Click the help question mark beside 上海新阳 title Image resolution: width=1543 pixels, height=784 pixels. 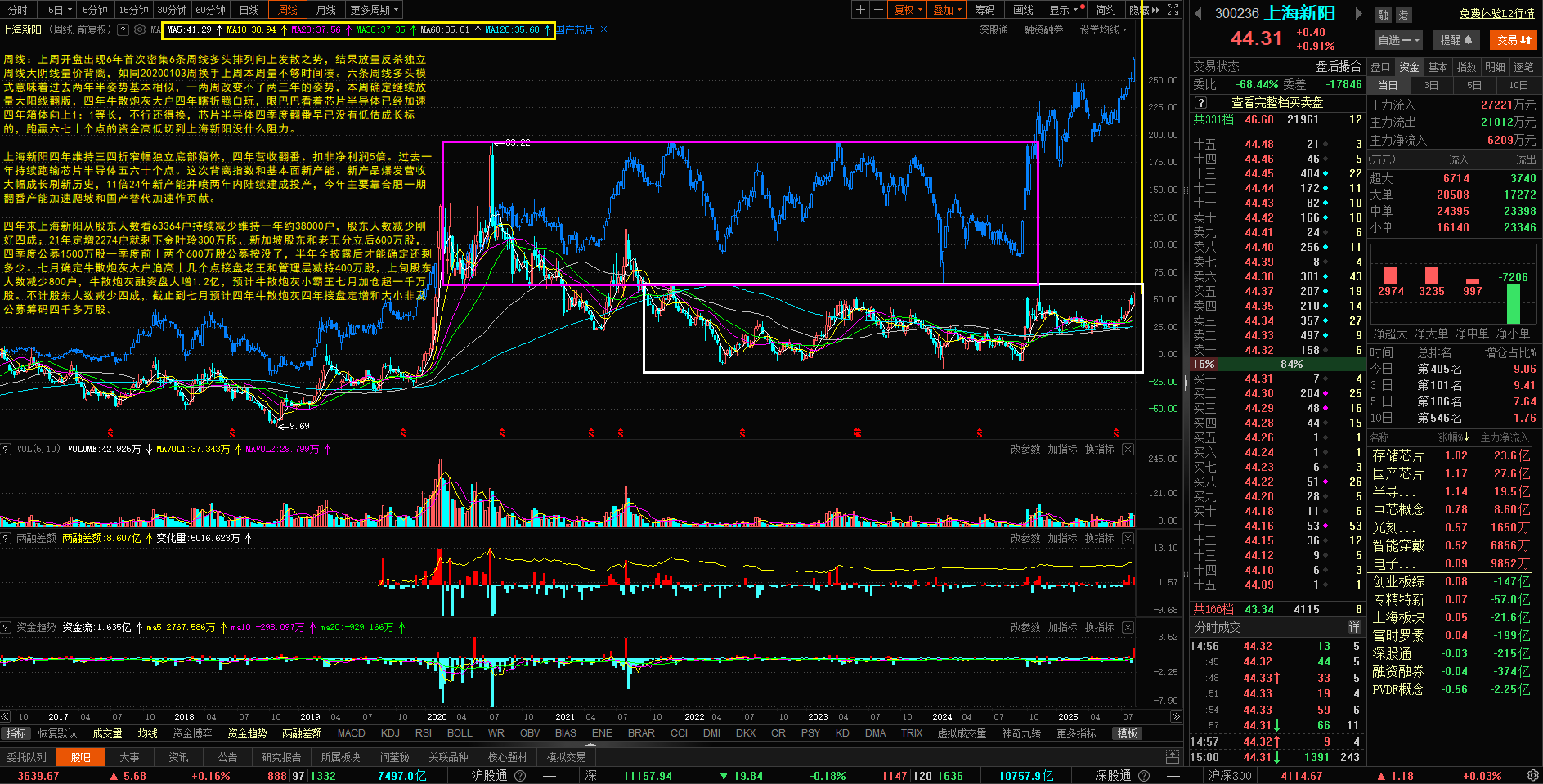point(123,29)
